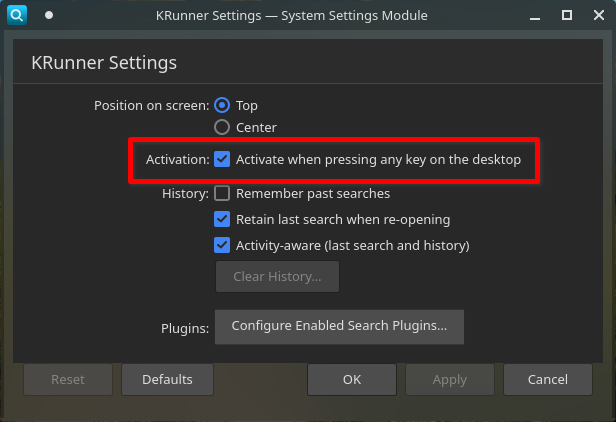This screenshot has width=616, height=422.
Task: Select the Center position radio button
Action: 222,127
